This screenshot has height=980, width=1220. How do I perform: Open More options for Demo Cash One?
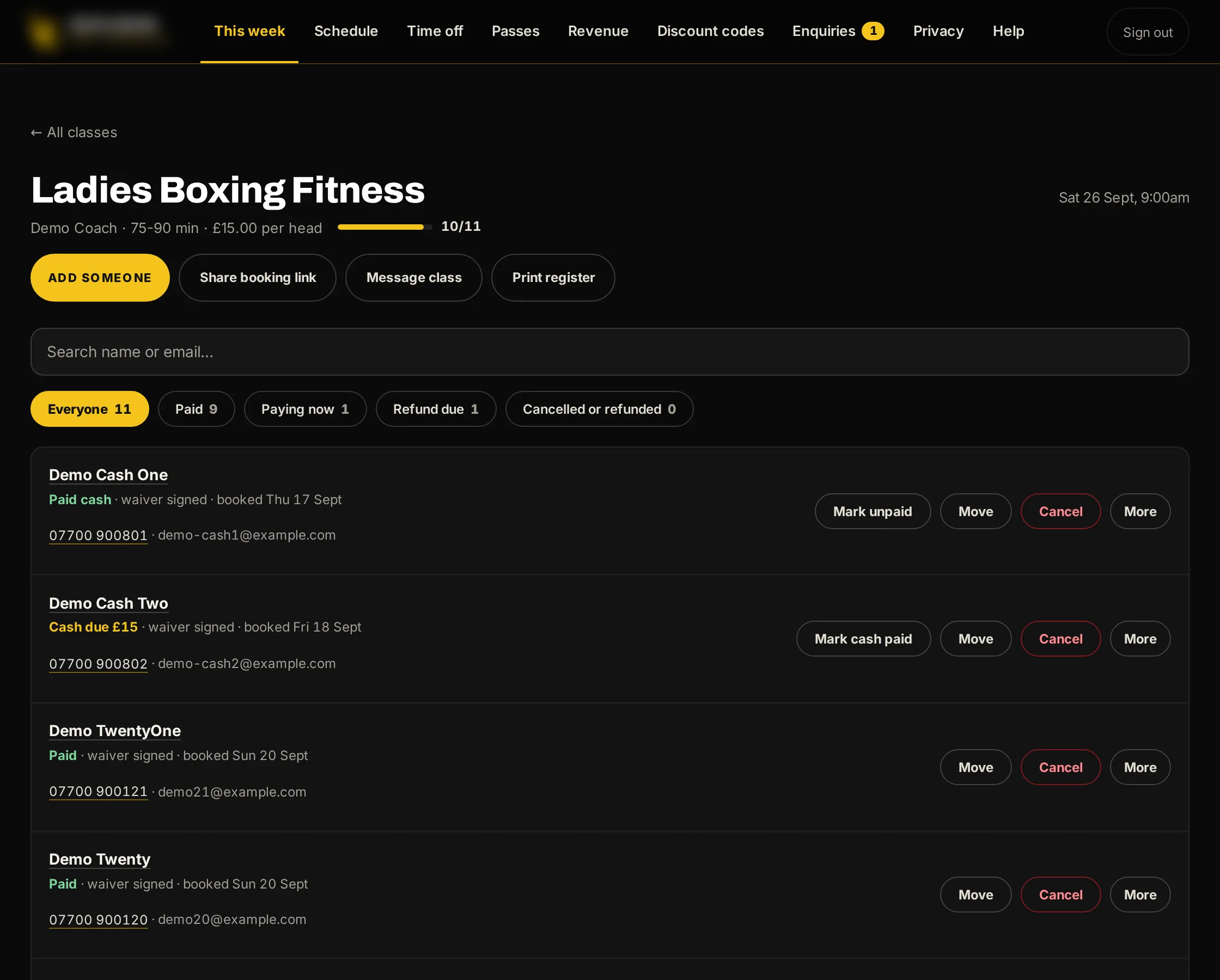pyautogui.click(x=1139, y=511)
